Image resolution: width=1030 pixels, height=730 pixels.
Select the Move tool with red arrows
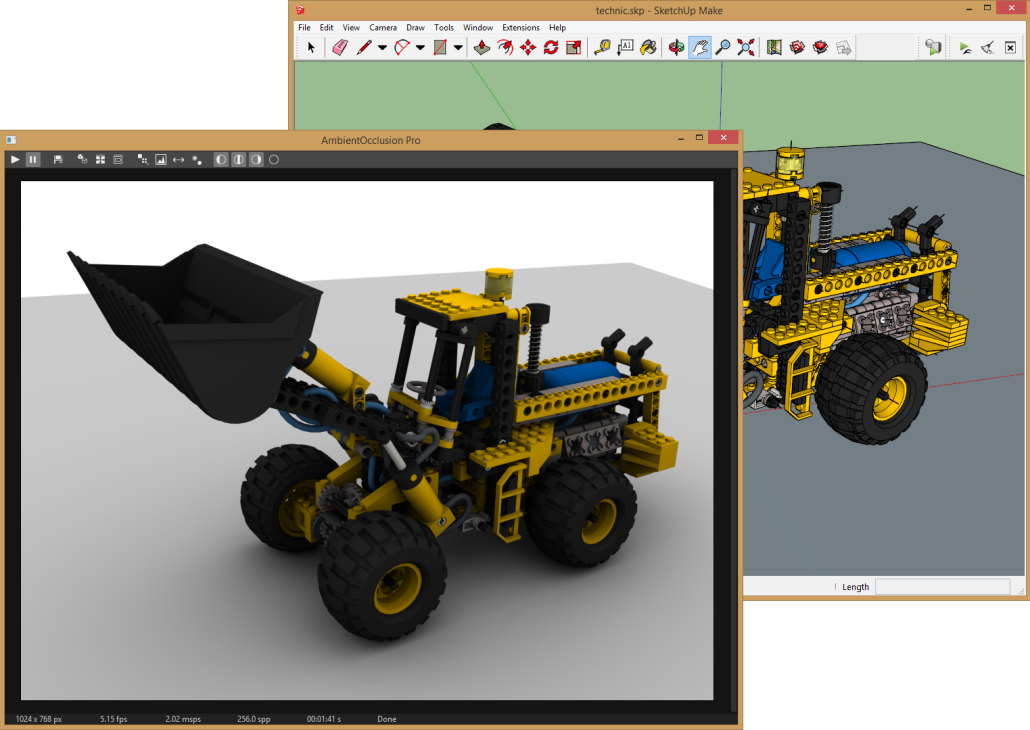(528, 47)
